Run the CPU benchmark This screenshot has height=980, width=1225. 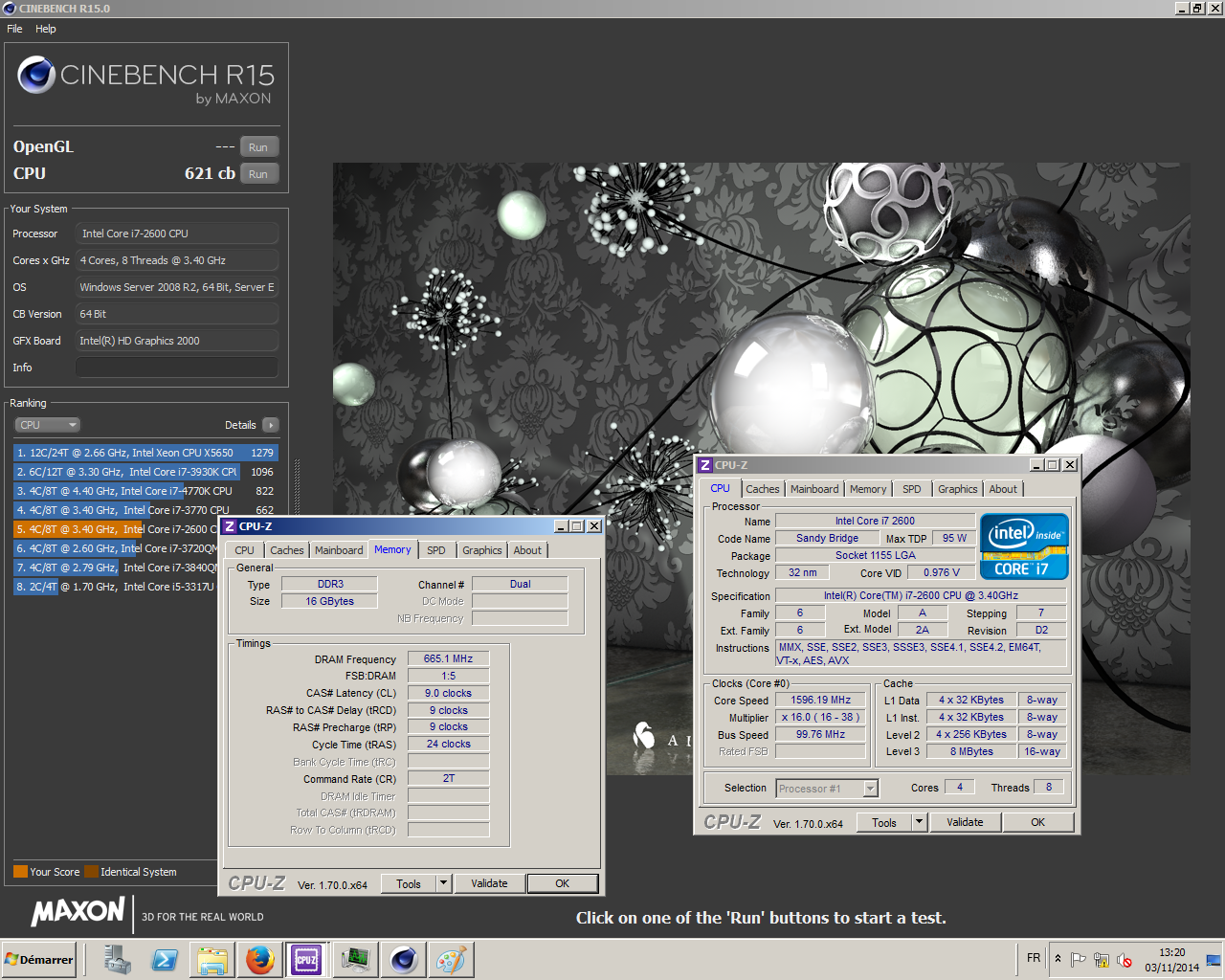pos(258,174)
